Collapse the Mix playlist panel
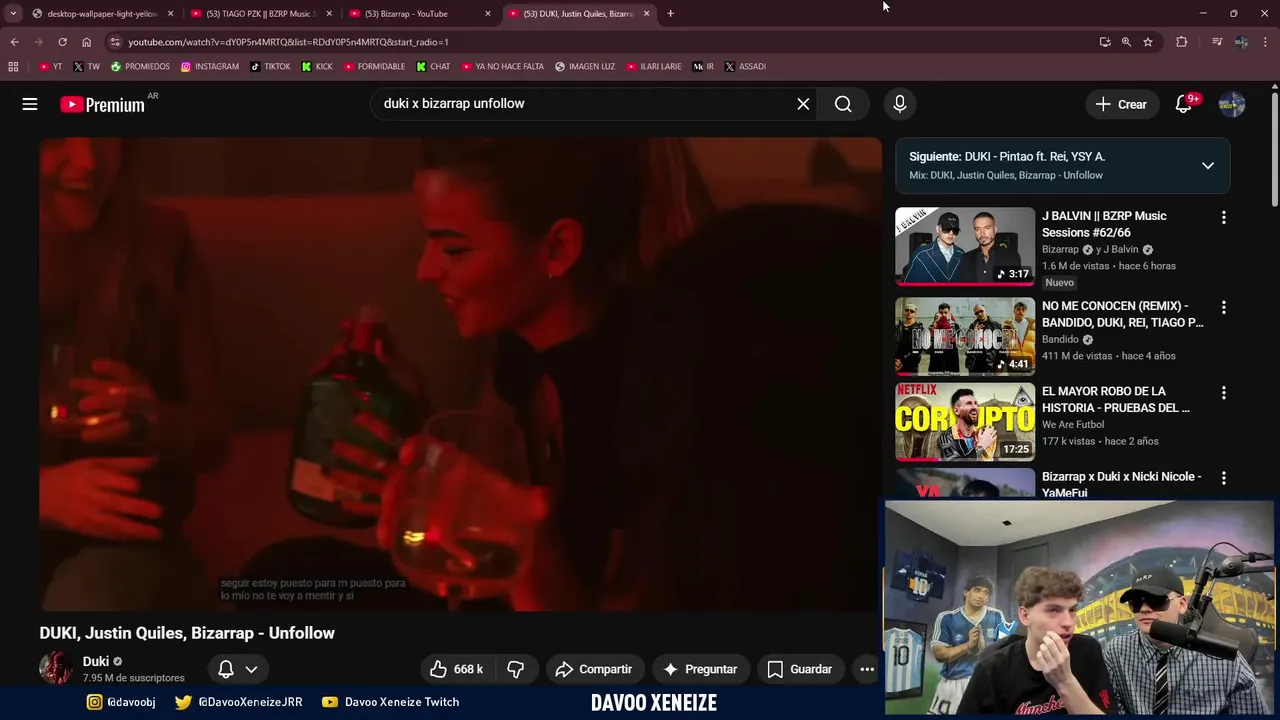 [1208, 166]
